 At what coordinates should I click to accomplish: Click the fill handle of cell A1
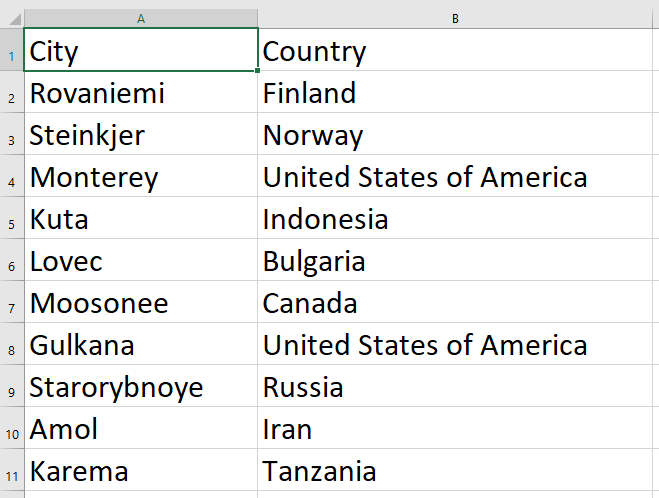[x=257, y=71]
